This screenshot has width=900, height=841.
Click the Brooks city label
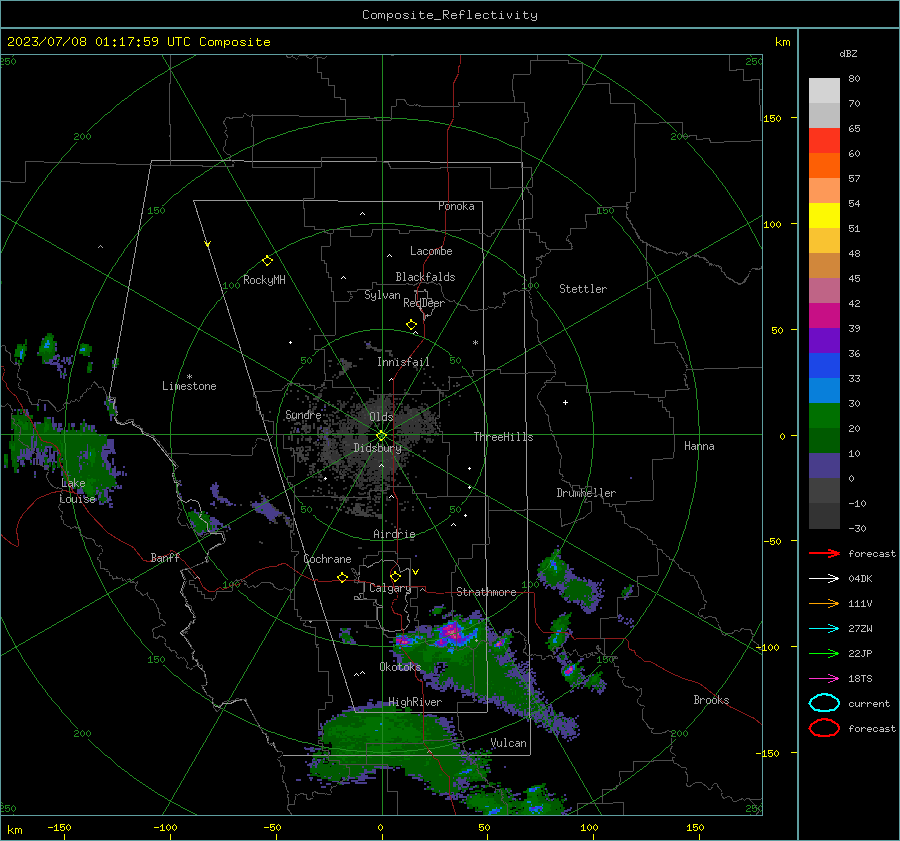click(711, 700)
